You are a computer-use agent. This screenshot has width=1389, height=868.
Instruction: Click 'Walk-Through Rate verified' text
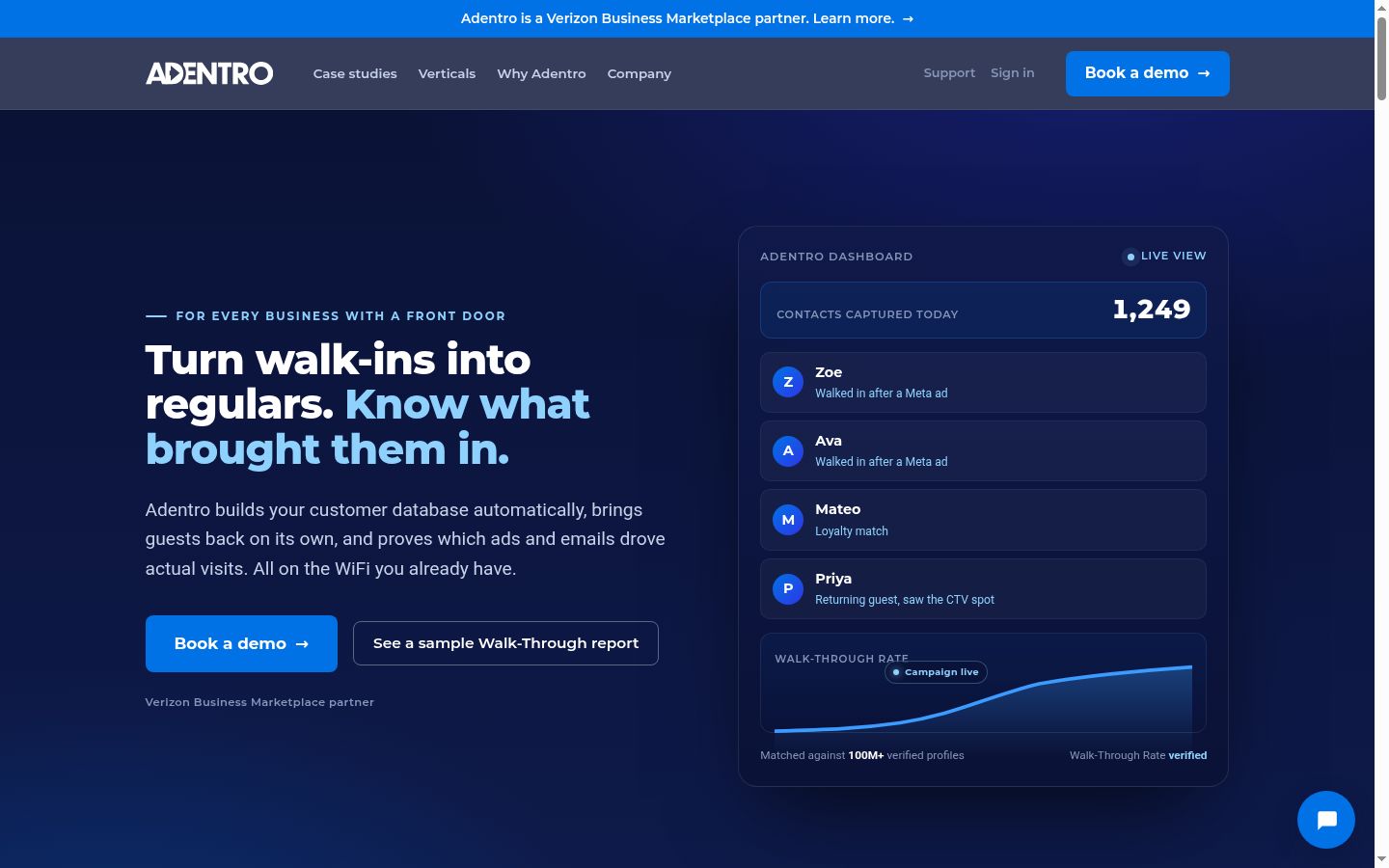(x=1138, y=755)
